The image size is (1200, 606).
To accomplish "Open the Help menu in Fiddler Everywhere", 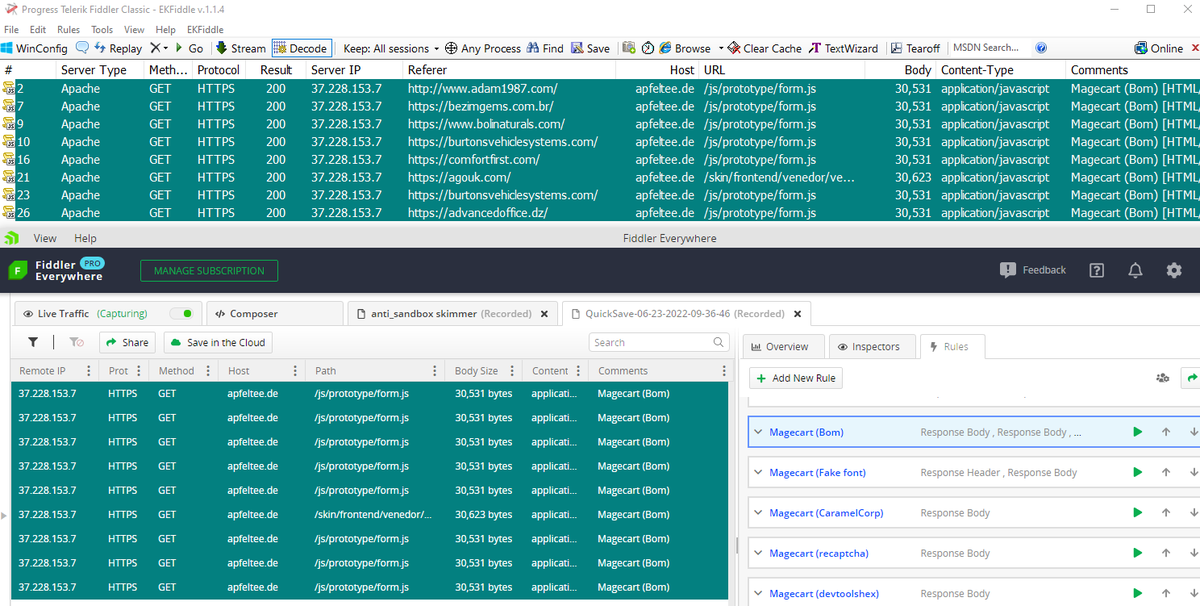I will click(85, 238).
